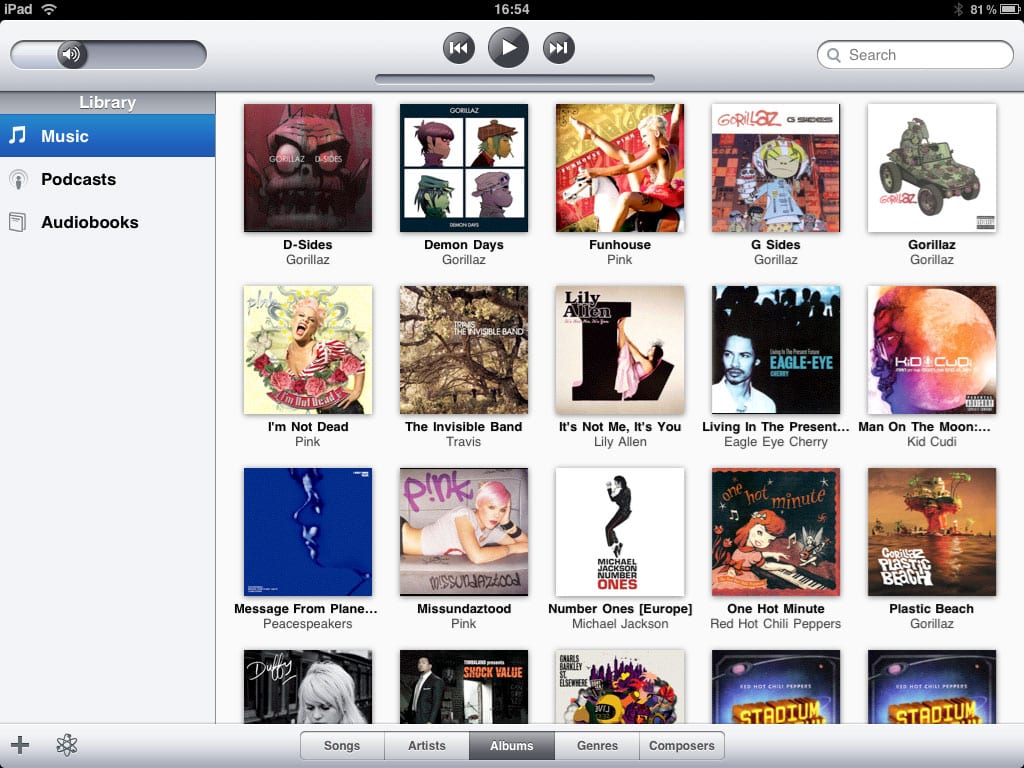The width and height of the screenshot is (1024, 768).
Task: Open the Shock Value album cover
Action: pyautogui.click(x=464, y=686)
